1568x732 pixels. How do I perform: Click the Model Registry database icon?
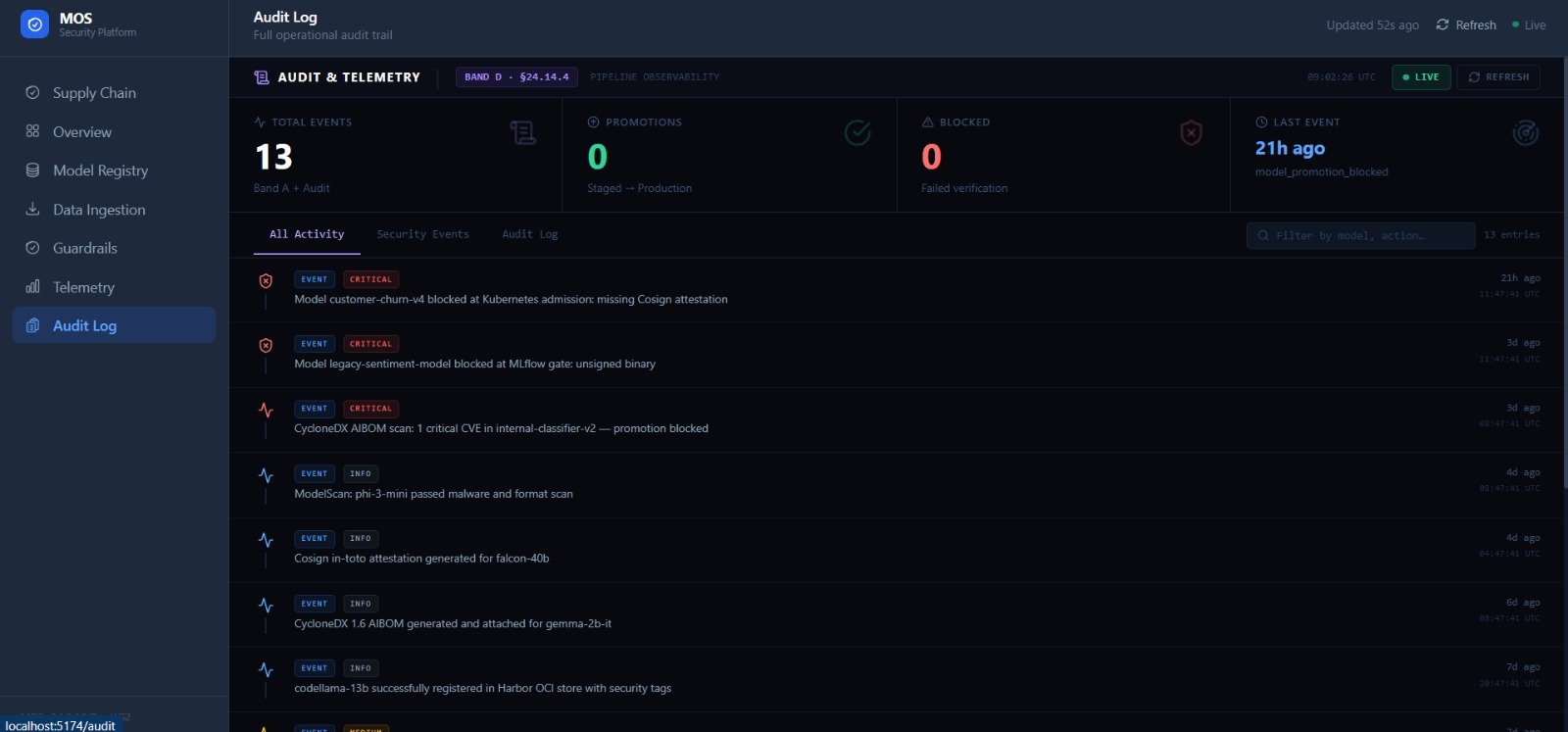32,171
